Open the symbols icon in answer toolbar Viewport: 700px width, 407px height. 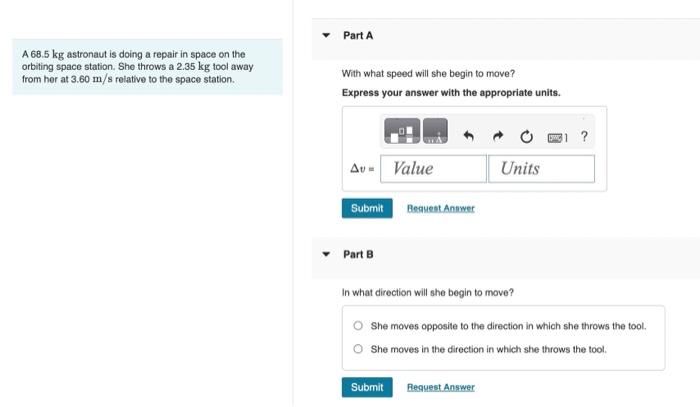pos(435,131)
